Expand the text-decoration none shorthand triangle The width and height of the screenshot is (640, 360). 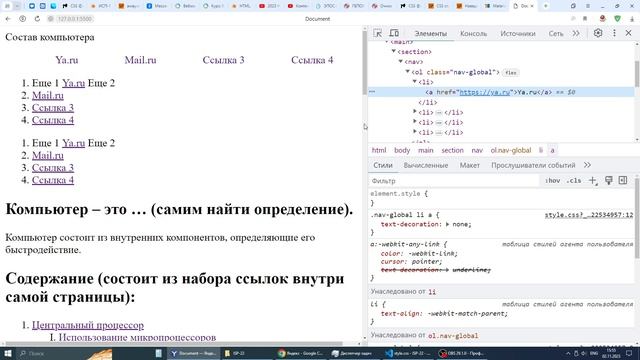(447, 224)
